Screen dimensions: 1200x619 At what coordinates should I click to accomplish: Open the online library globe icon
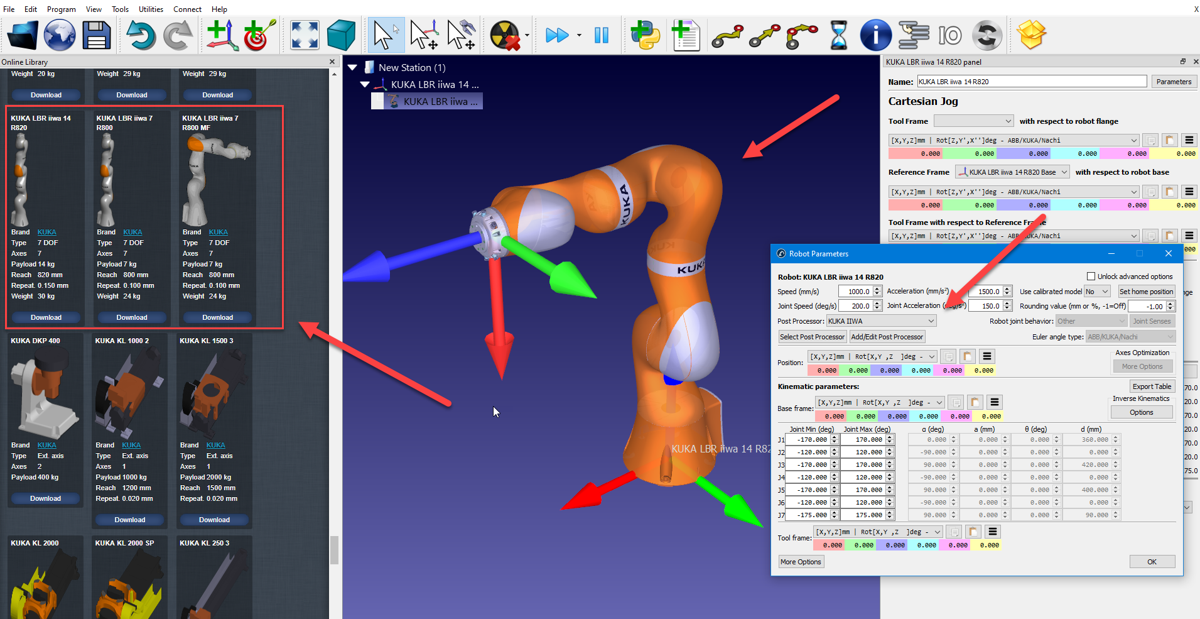[x=59, y=36]
